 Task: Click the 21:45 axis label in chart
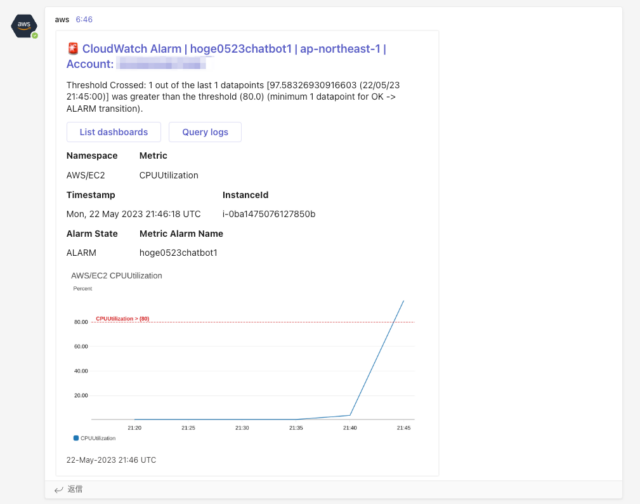pos(404,428)
